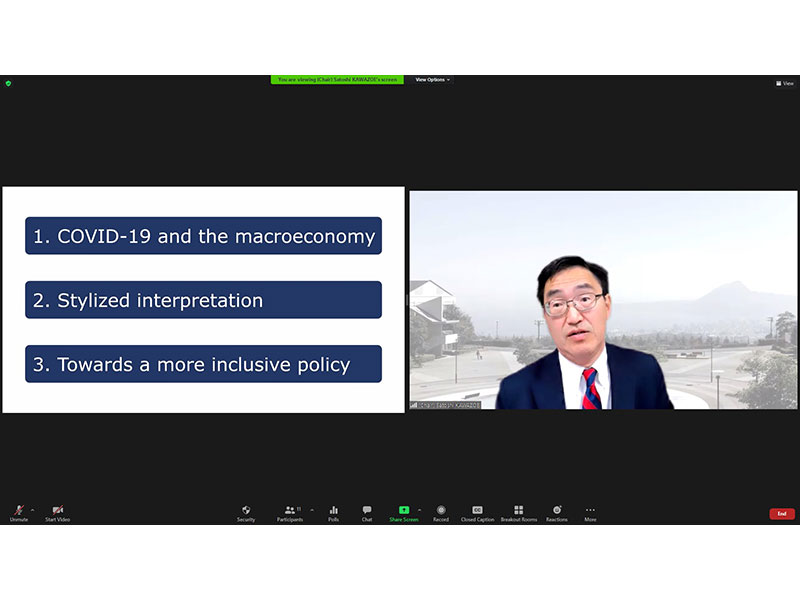
Task: Open Breakout Rooms
Action: click(x=518, y=512)
